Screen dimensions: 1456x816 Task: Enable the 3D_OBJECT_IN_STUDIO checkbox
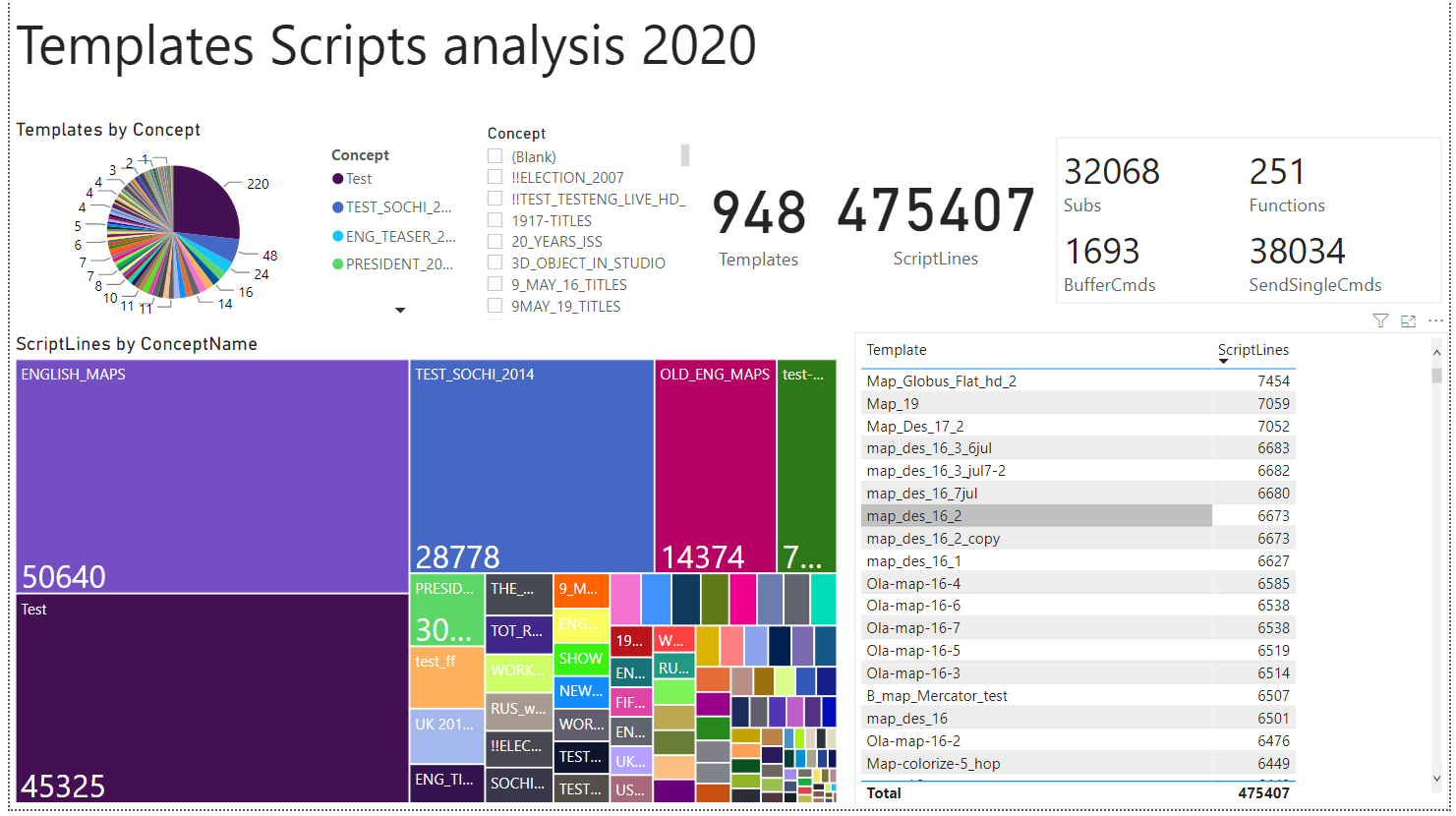click(x=495, y=262)
